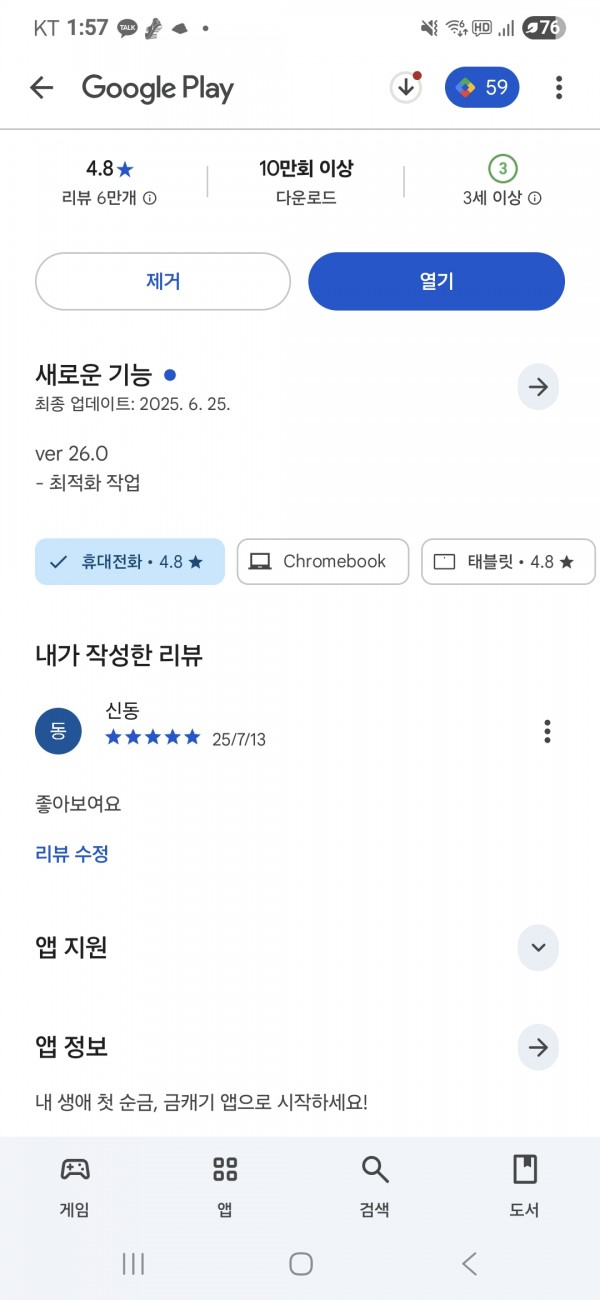This screenshot has height=1300, width=600.
Task: Switch to the 게임 tab
Action: click(75, 1187)
